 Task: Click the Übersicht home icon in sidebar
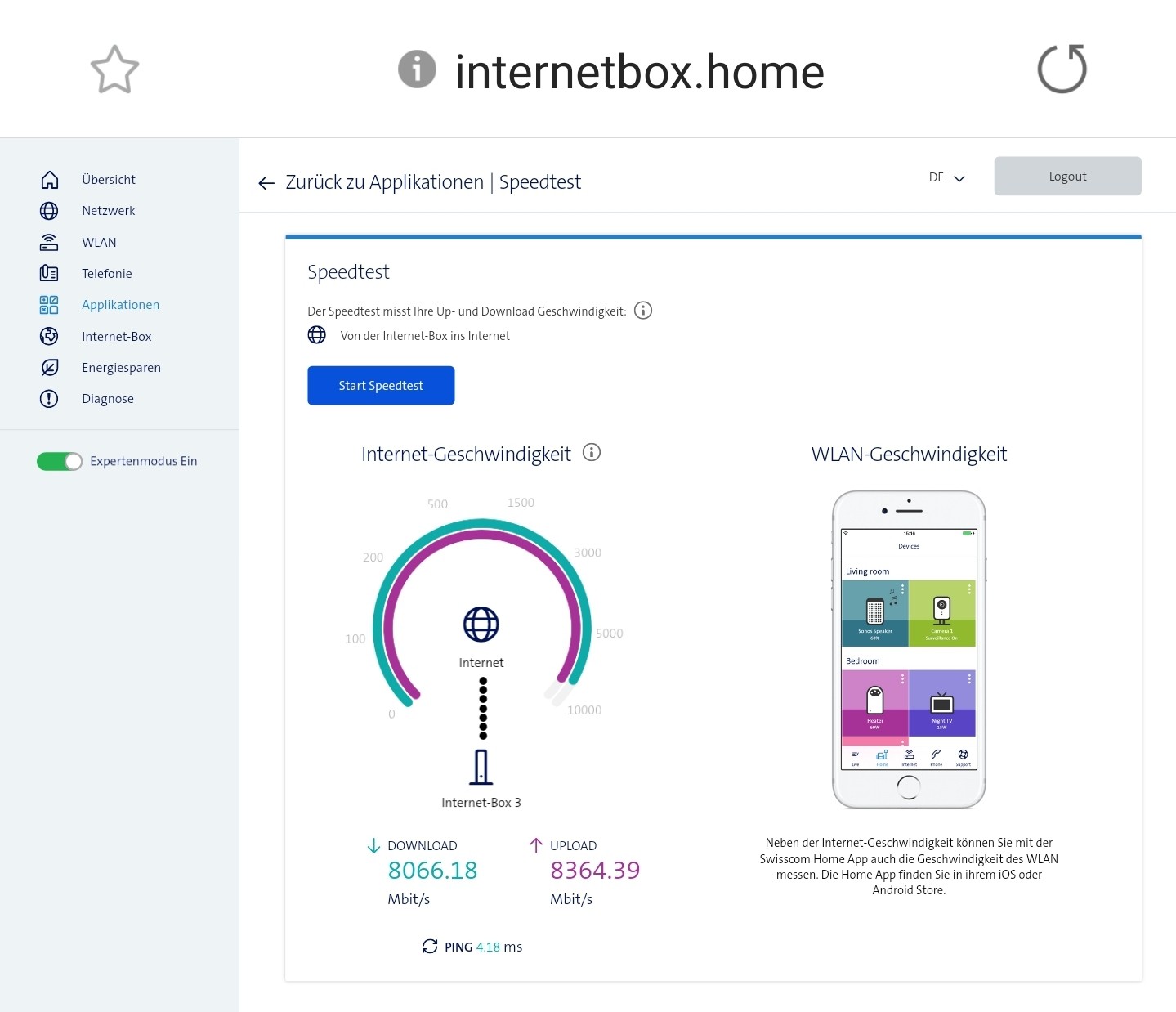49,179
